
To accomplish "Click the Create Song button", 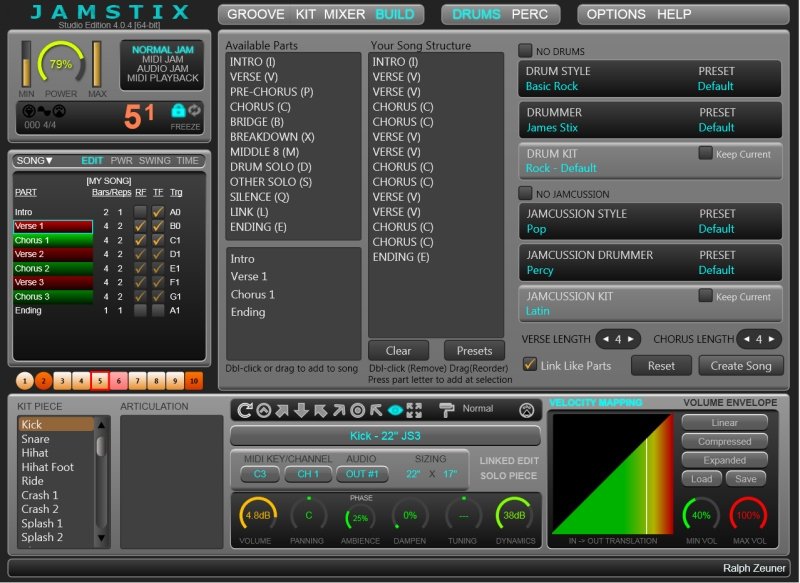I will [741, 366].
